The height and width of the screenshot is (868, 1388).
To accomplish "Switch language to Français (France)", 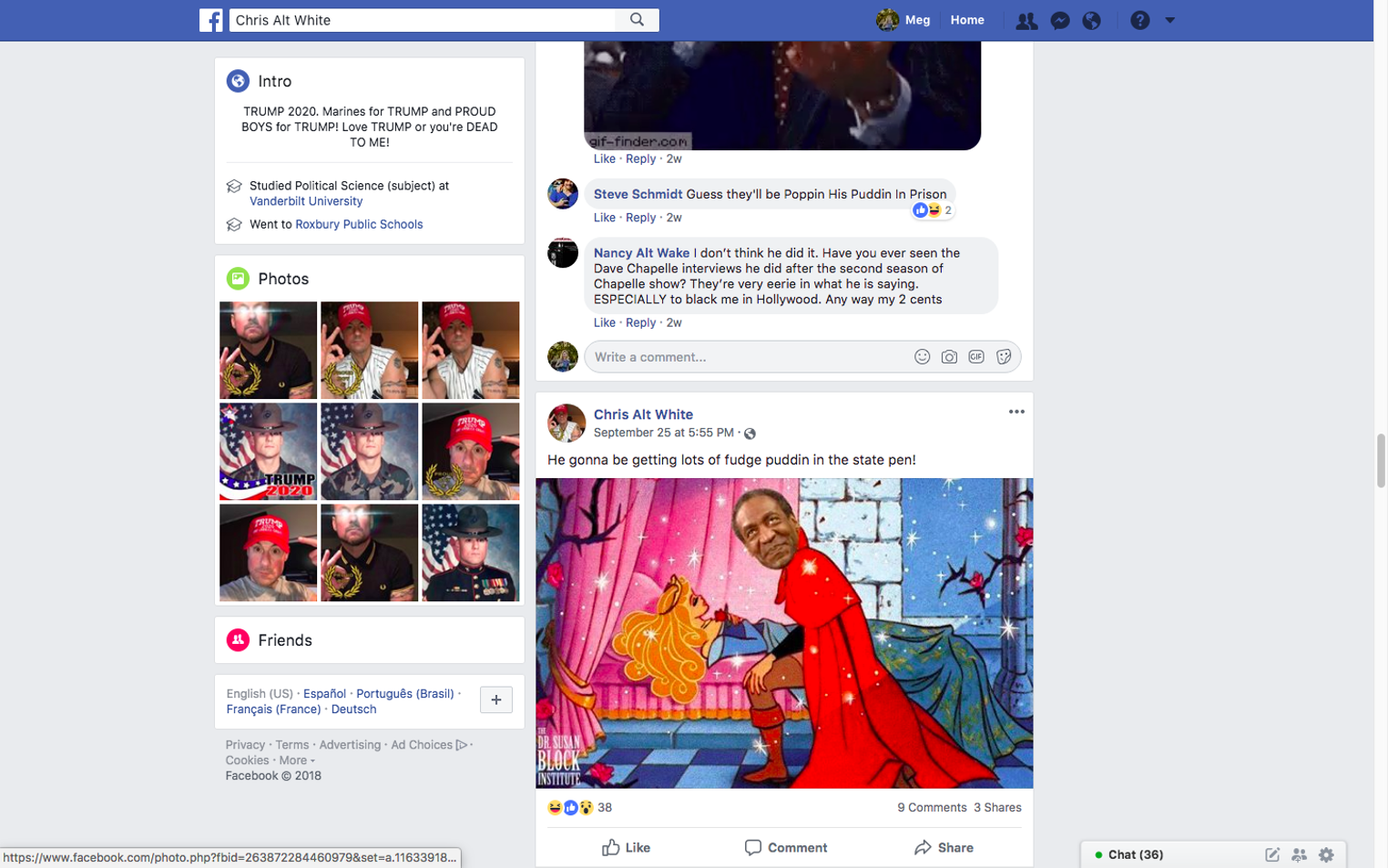I will pyautogui.click(x=273, y=709).
